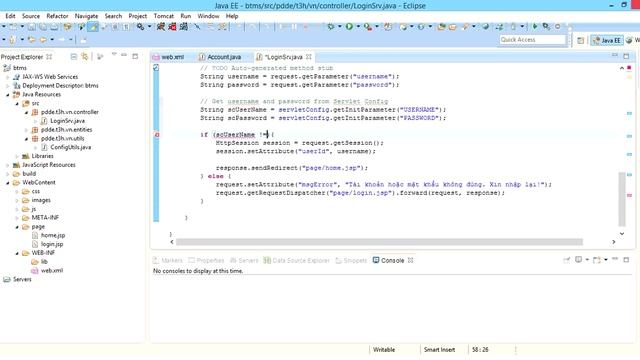Minimize the Project Explorer panel
This screenshot has height=360, width=640.
124,55
